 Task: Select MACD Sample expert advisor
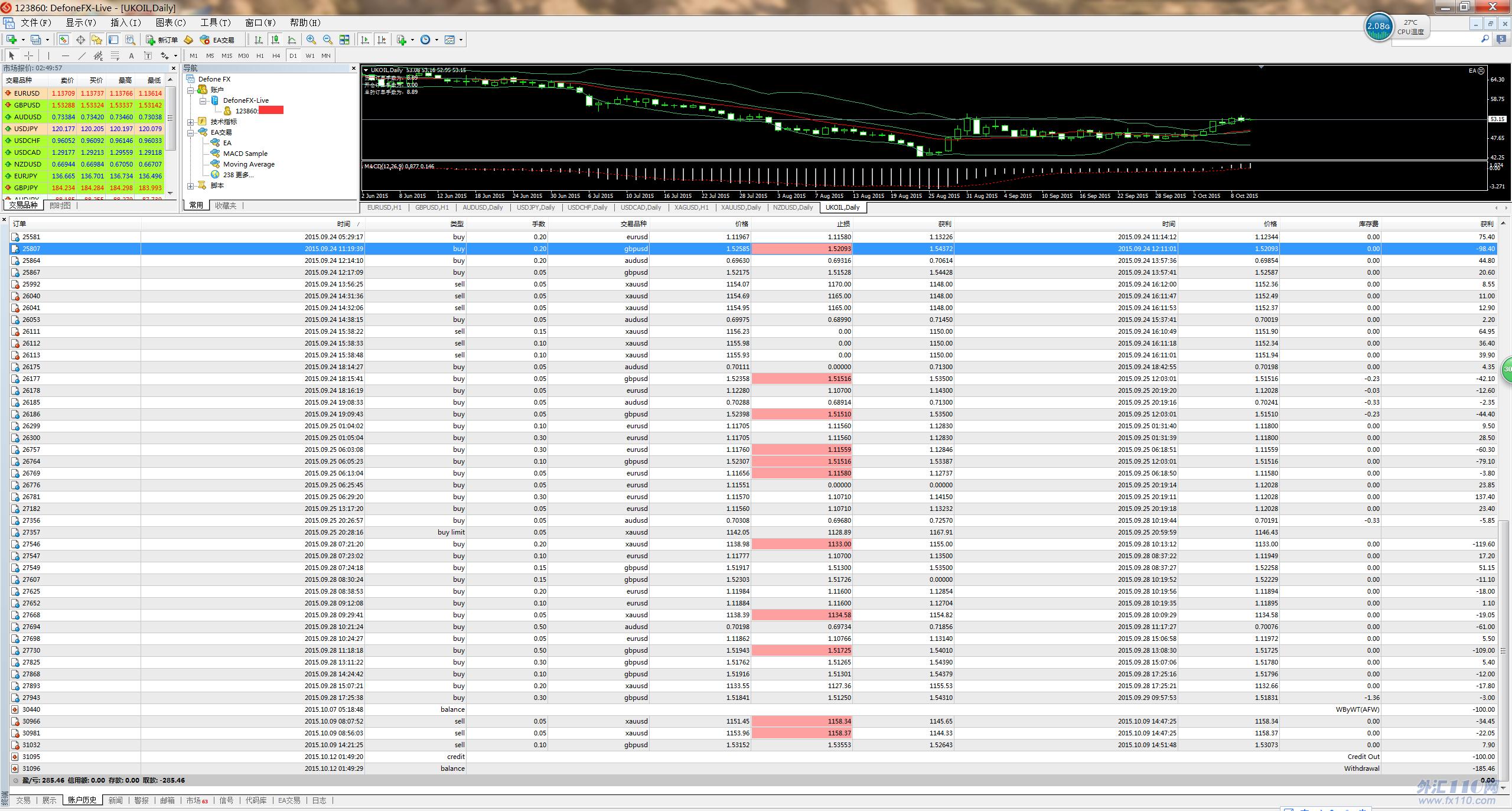tap(245, 154)
